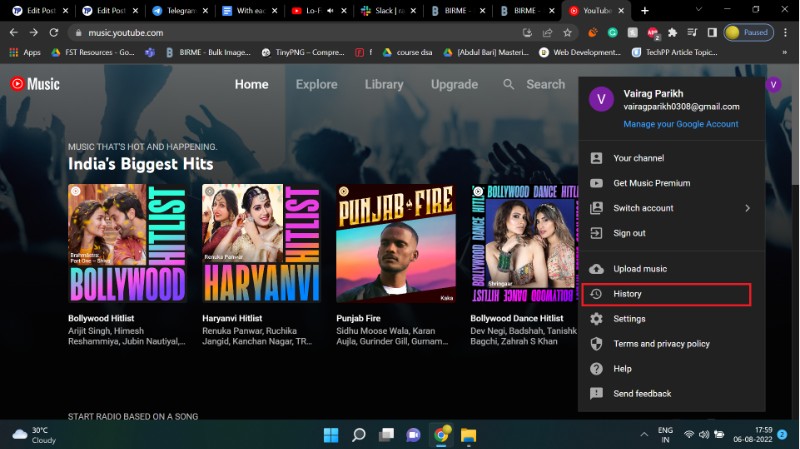The width and height of the screenshot is (800, 449).
Task: Select the Settings gear icon in menu
Action: click(597, 319)
